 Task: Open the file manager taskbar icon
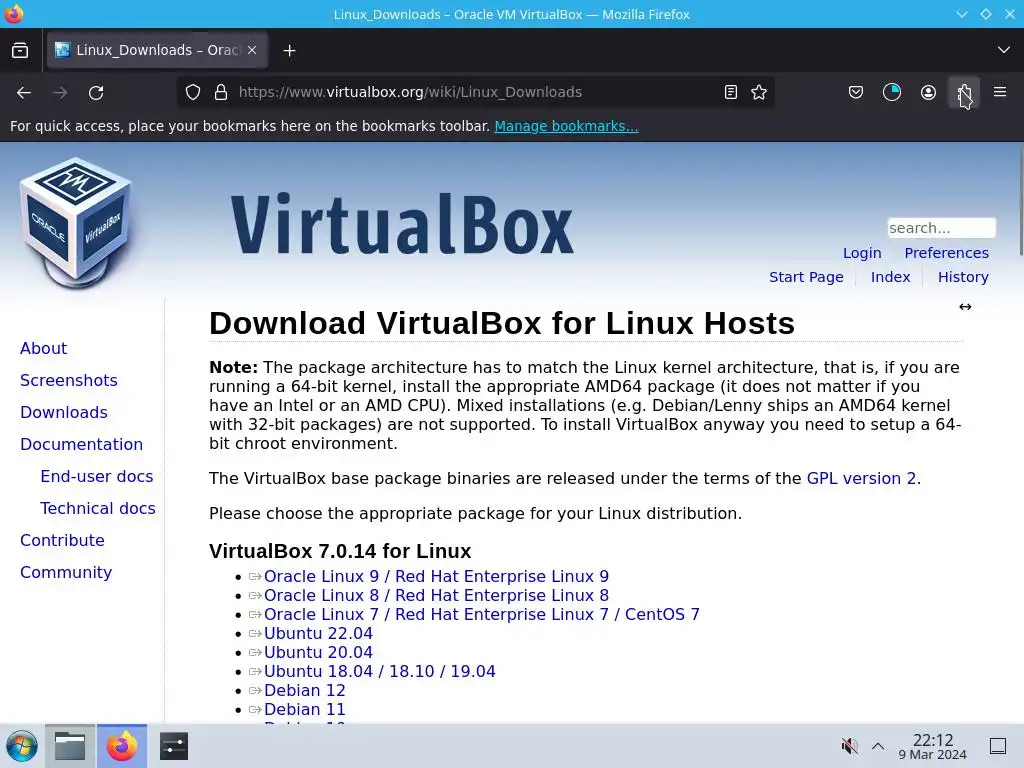pos(70,746)
